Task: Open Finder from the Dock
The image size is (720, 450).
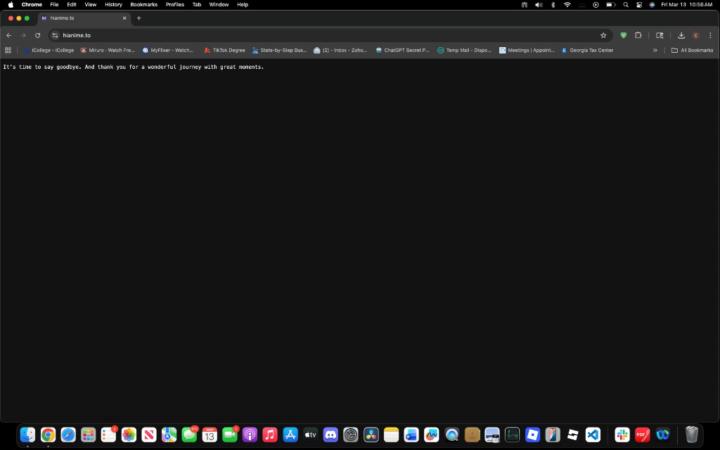Action: coord(28,434)
